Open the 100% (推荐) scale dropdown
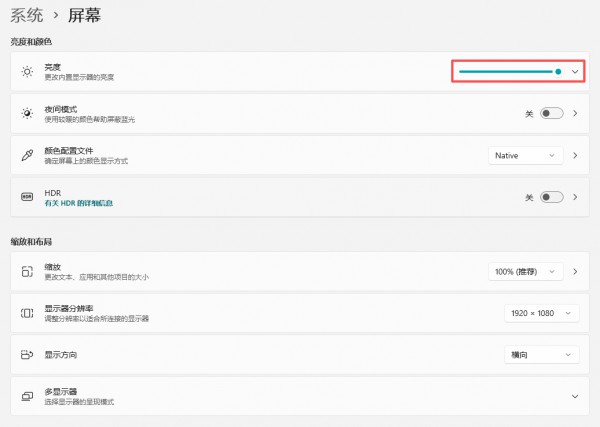Viewport: 600px width, 427px height. click(525, 272)
